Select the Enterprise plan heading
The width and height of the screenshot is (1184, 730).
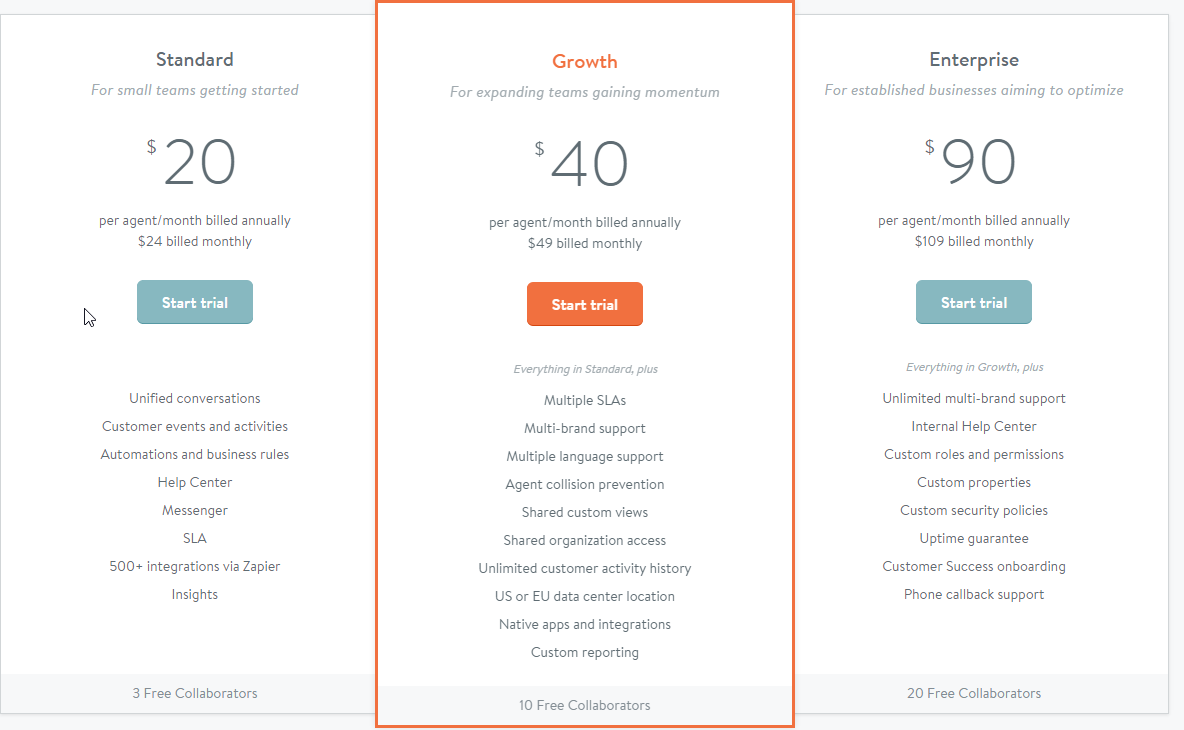coord(974,60)
